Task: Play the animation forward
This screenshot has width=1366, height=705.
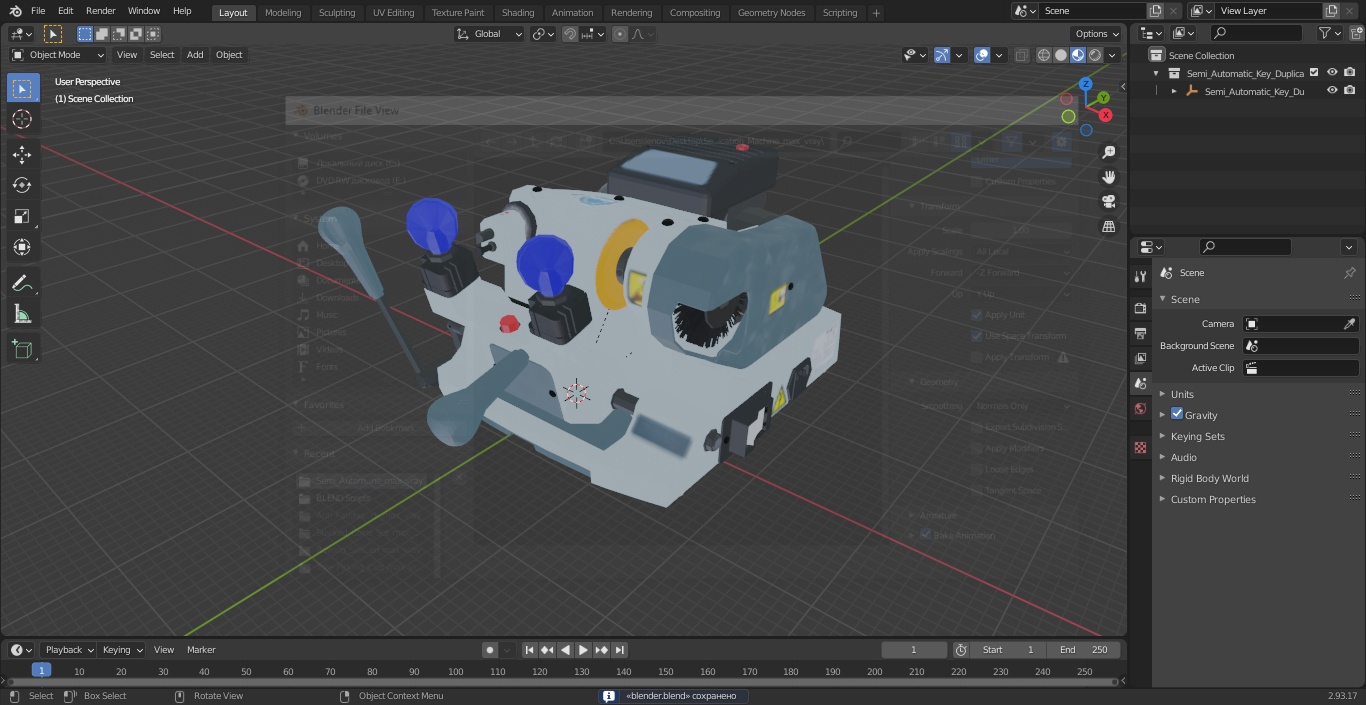Action: point(583,650)
